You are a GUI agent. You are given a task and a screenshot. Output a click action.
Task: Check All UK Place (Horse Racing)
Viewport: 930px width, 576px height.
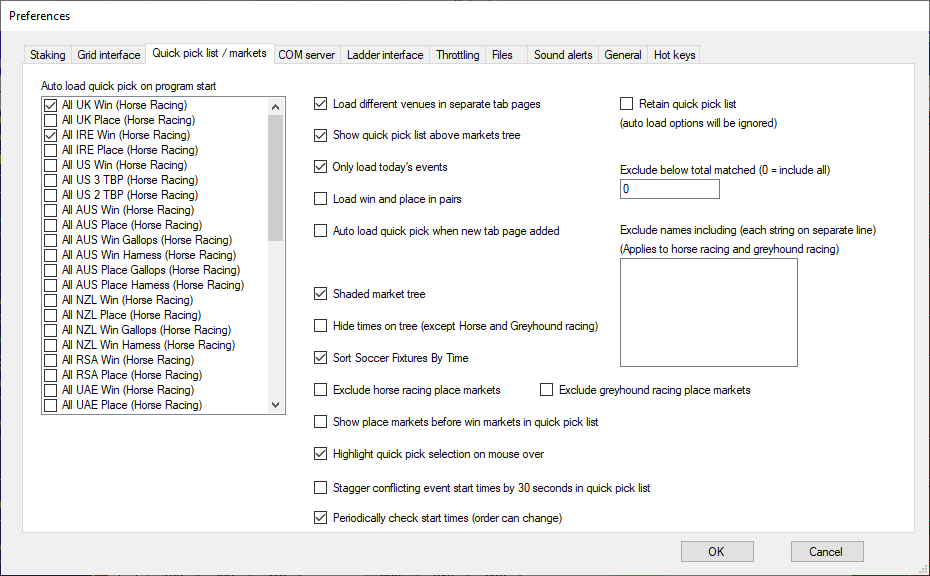(50, 120)
